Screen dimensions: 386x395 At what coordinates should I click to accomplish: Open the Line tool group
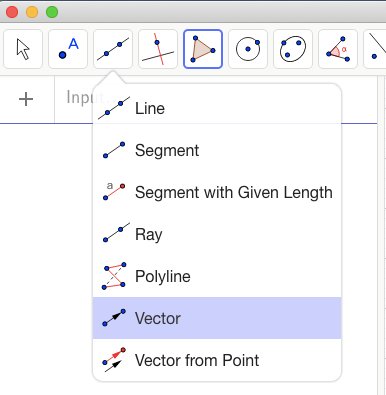(113, 49)
